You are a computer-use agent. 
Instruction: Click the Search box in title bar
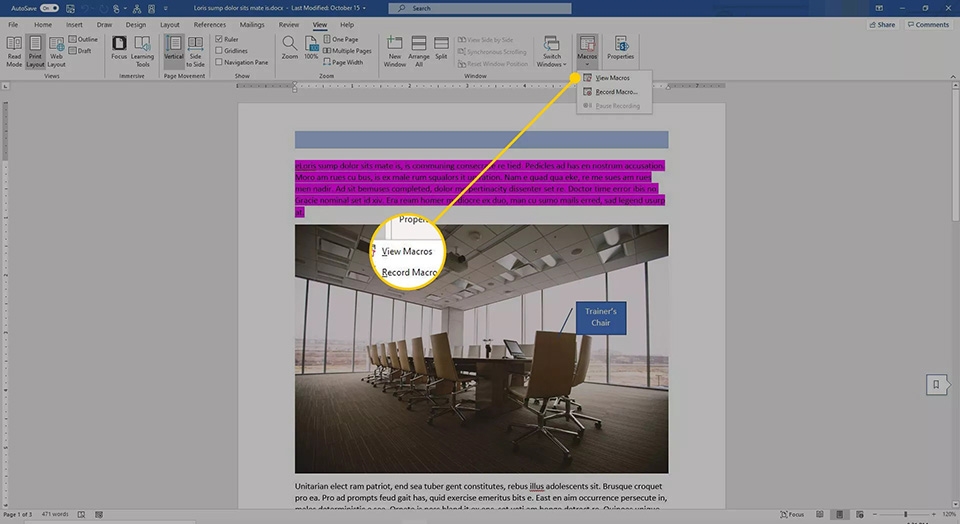tap(480, 9)
